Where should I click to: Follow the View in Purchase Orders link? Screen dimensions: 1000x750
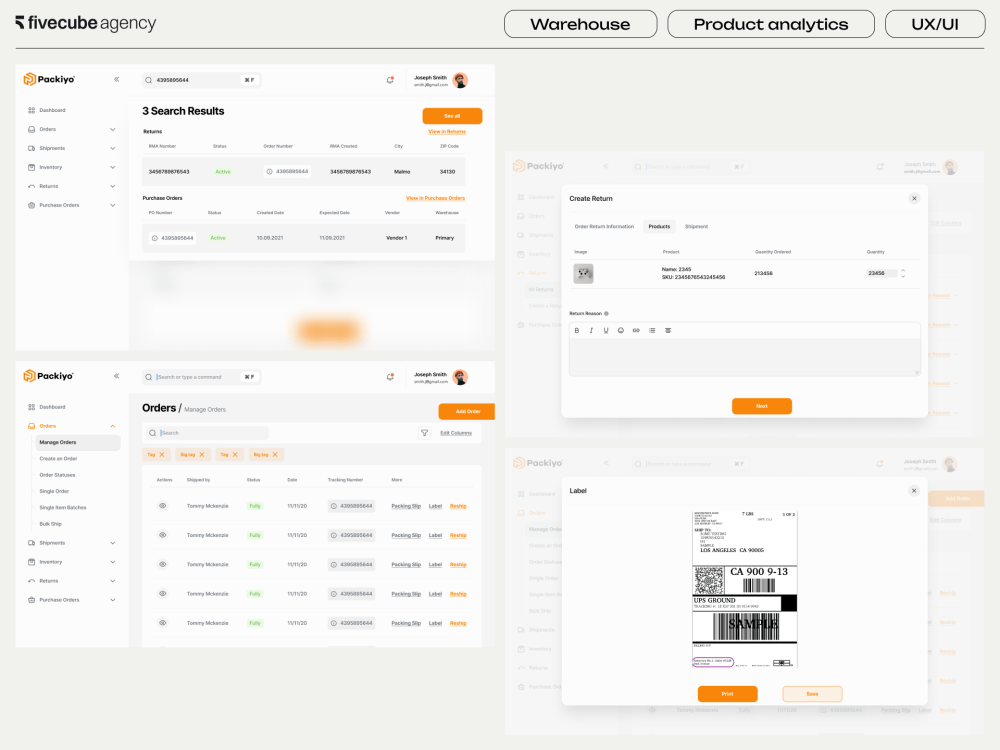[x=436, y=198]
